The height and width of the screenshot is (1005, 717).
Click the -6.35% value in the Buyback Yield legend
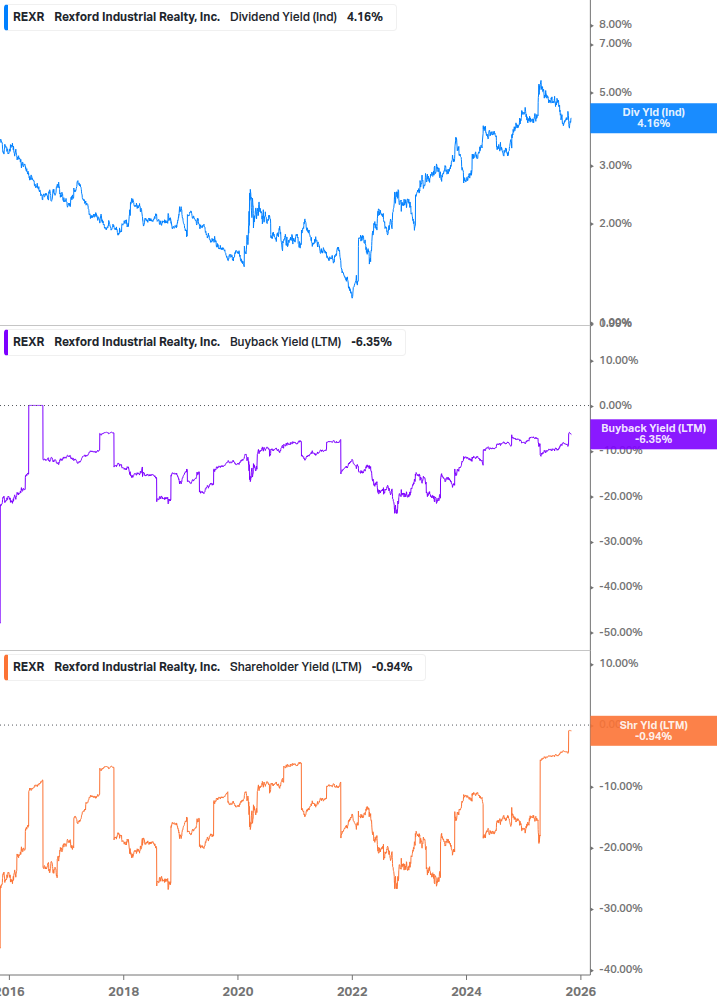[371, 342]
